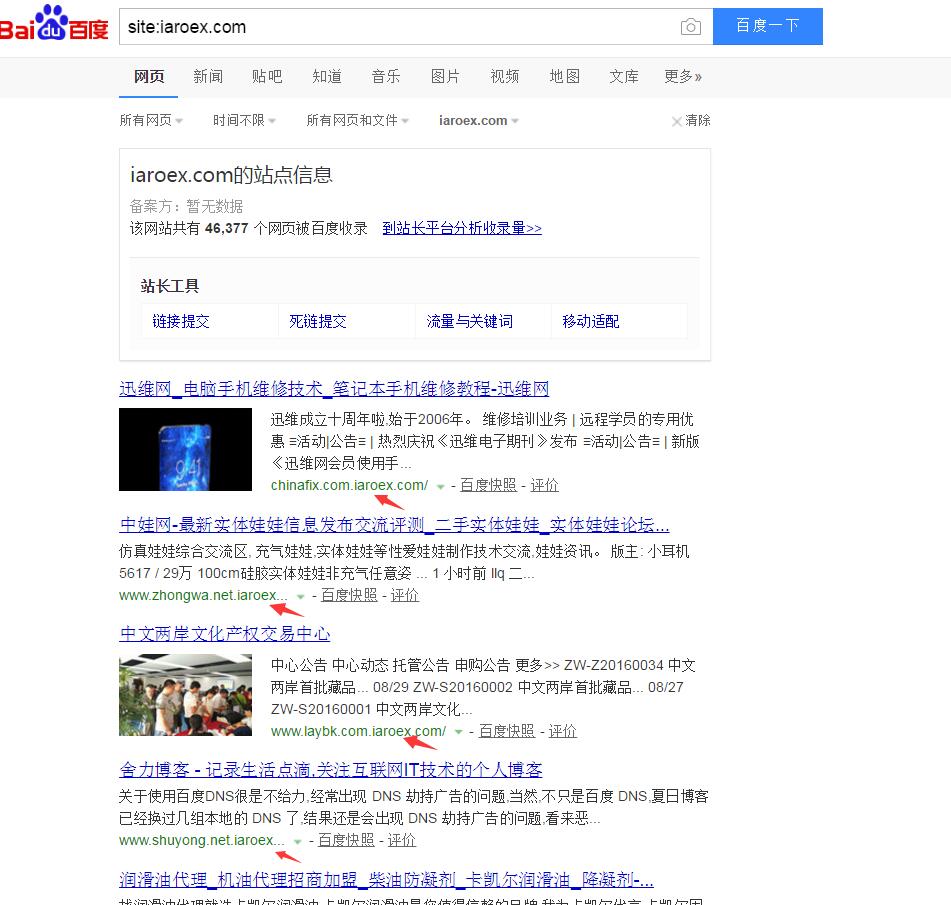Switch to the 新闻 news tab
The width and height of the screenshot is (951, 905).
pos(208,77)
